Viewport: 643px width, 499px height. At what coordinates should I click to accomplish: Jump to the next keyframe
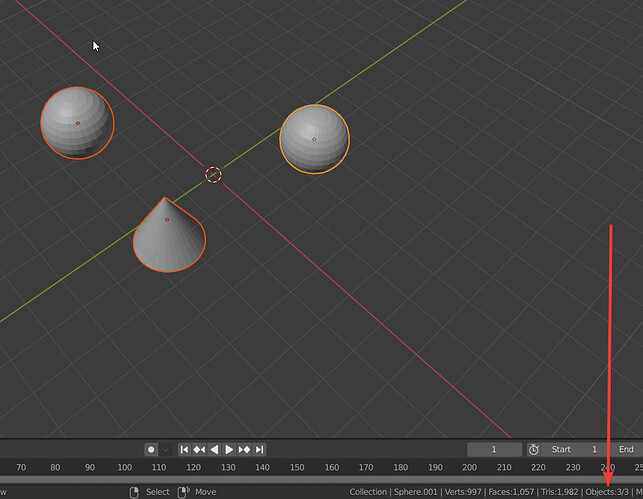tap(244, 450)
